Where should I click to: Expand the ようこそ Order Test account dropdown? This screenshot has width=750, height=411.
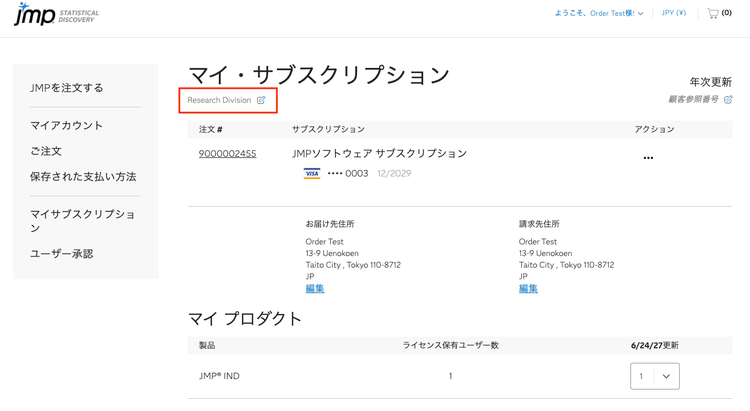point(599,13)
